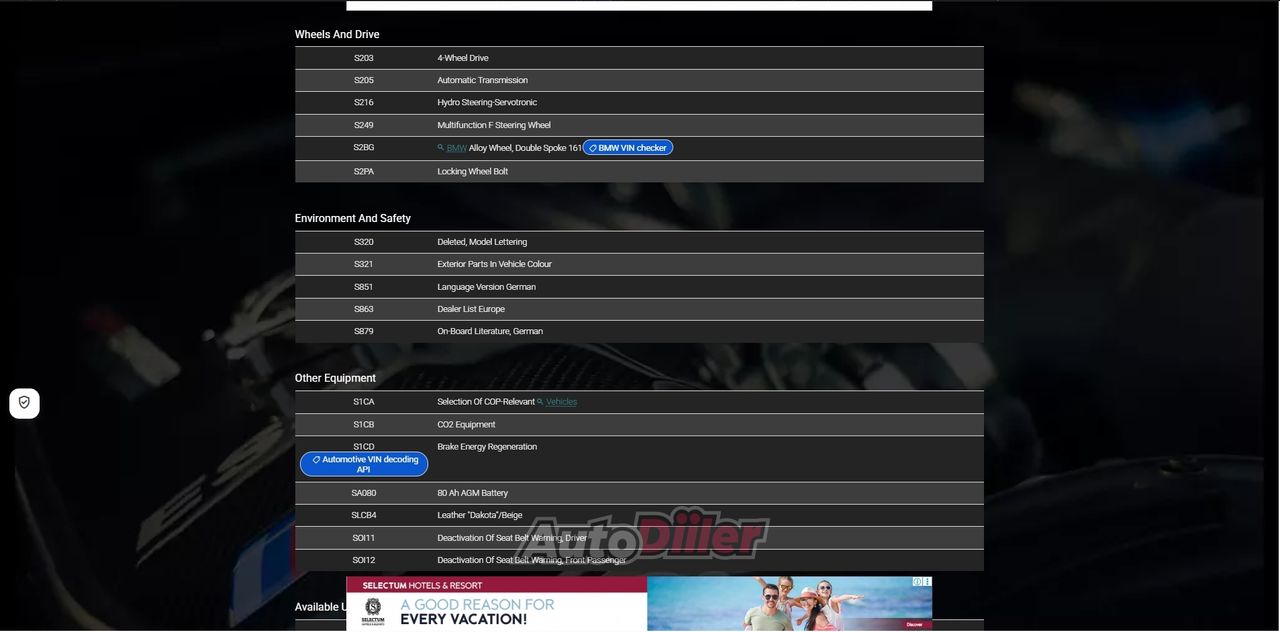Click the Automatic Transmission description

click(x=482, y=80)
